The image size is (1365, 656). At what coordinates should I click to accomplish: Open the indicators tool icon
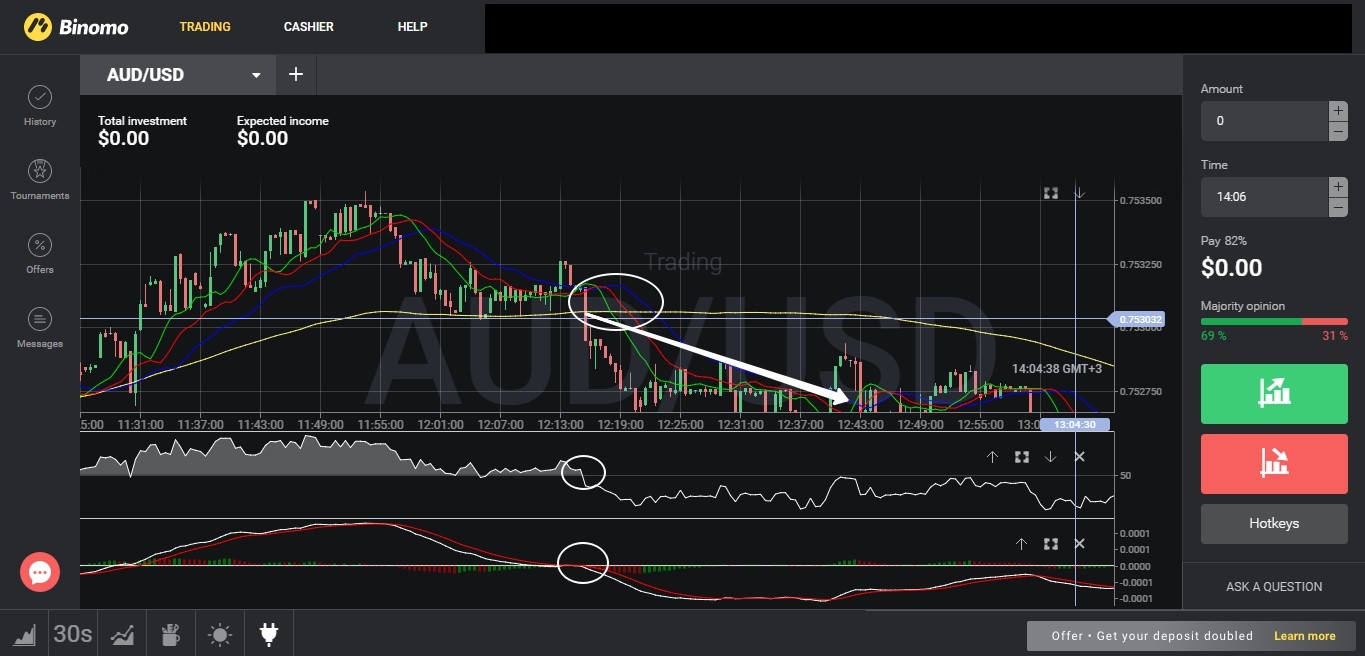coord(123,634)
